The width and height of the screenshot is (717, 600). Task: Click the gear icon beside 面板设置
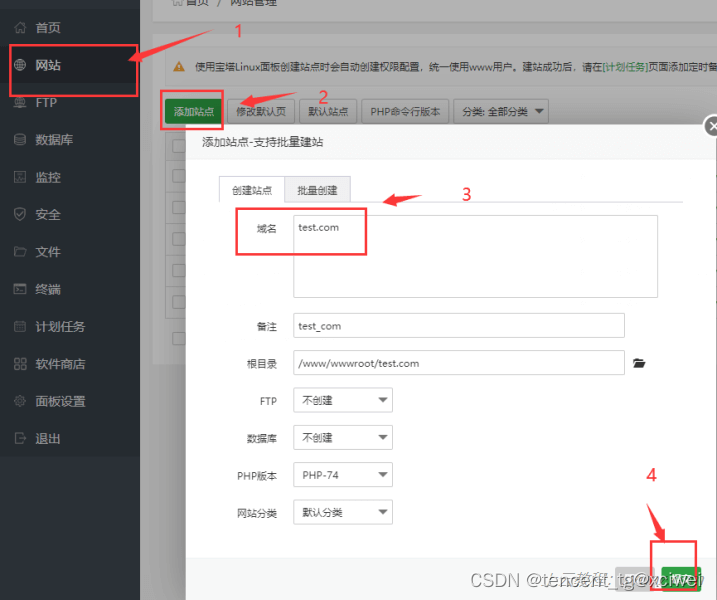point(20,401)
